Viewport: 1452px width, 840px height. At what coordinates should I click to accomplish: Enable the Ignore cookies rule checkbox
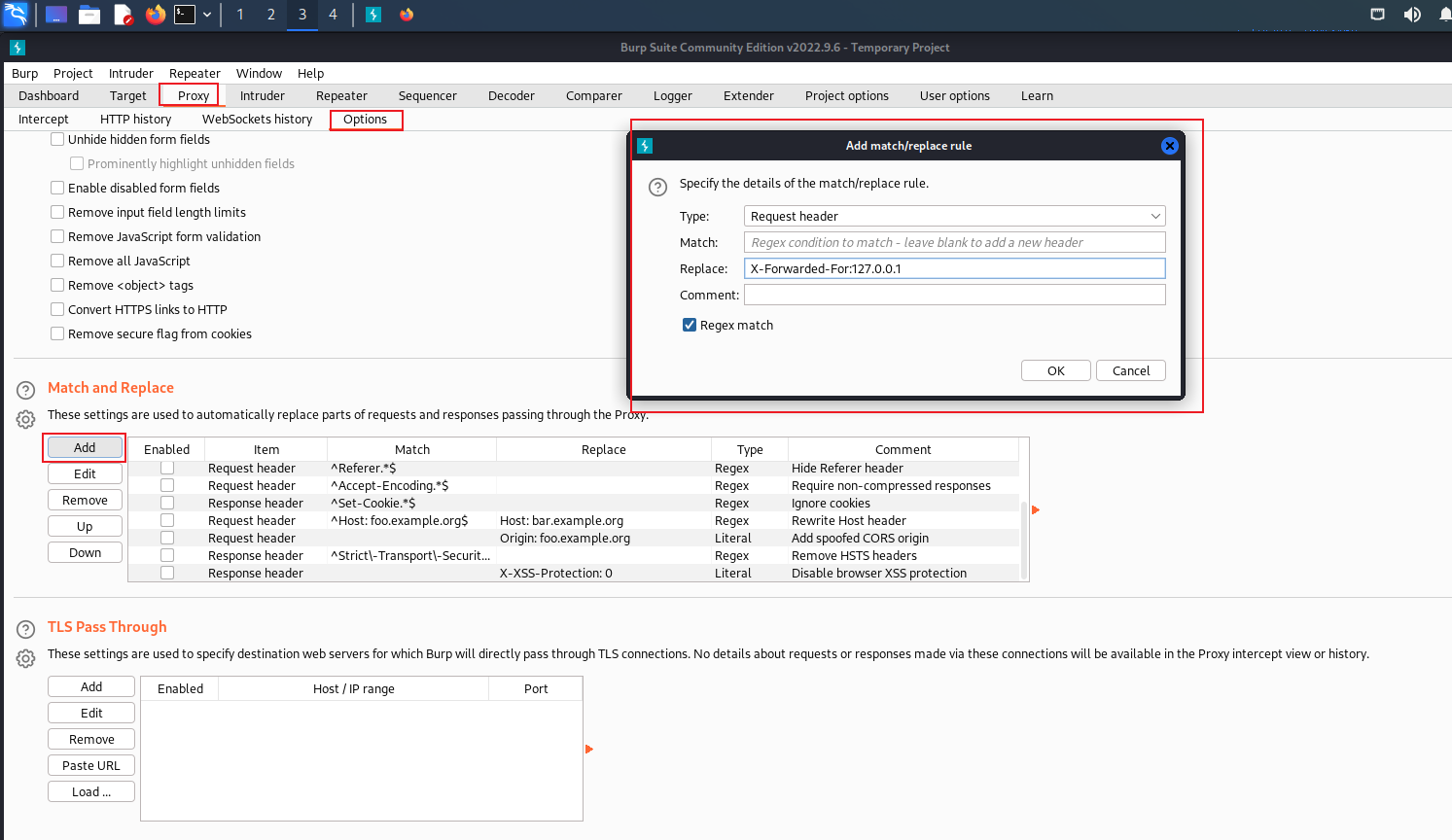[167, 503]
